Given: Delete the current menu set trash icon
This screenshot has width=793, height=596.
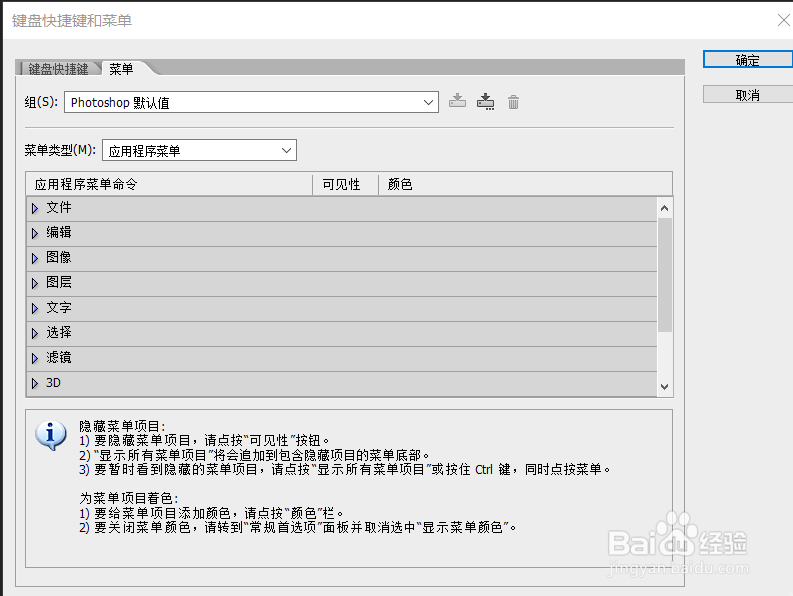Looking at the screenshot, I should 513,102.
